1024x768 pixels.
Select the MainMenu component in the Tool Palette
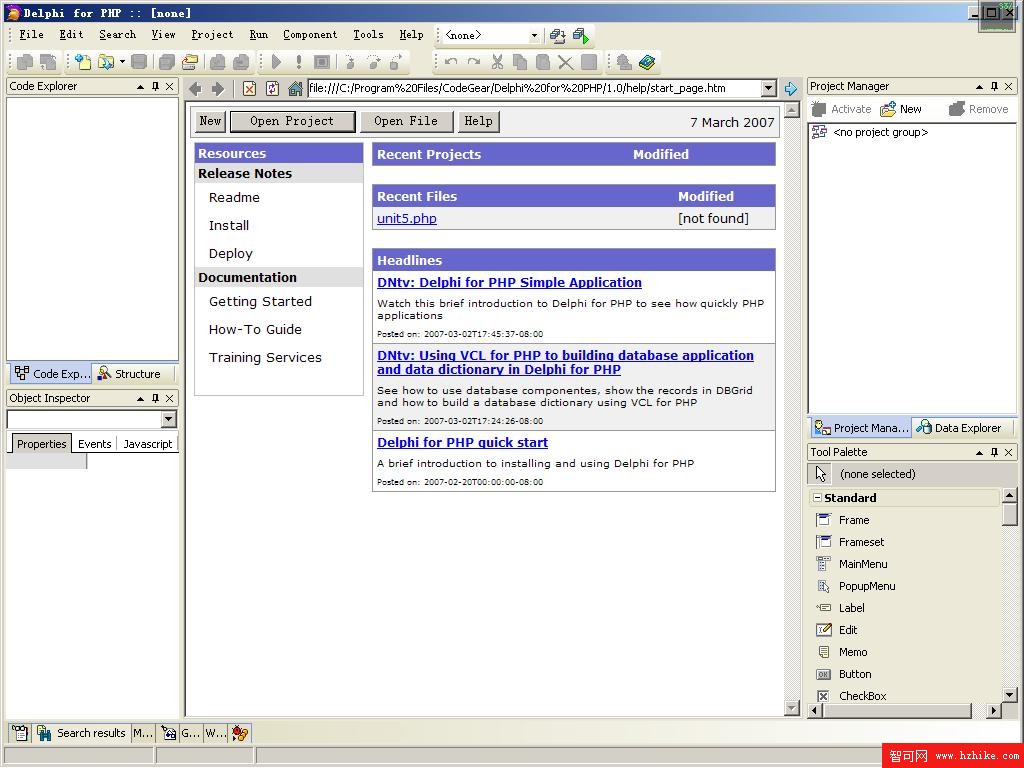pyautogui.click(x=852, y=564)
